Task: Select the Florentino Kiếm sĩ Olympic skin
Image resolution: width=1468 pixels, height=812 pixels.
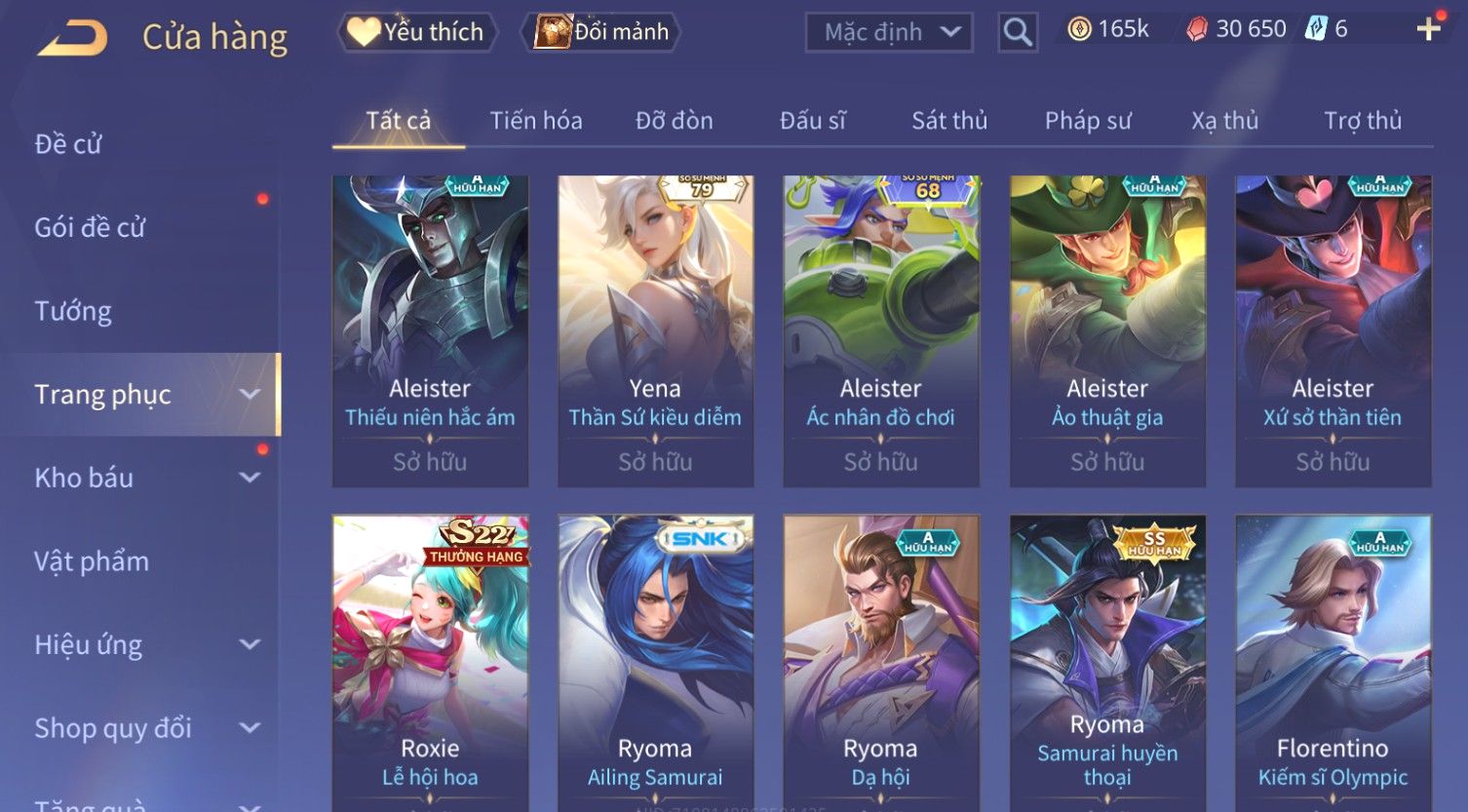Action: coord(1333,663)
